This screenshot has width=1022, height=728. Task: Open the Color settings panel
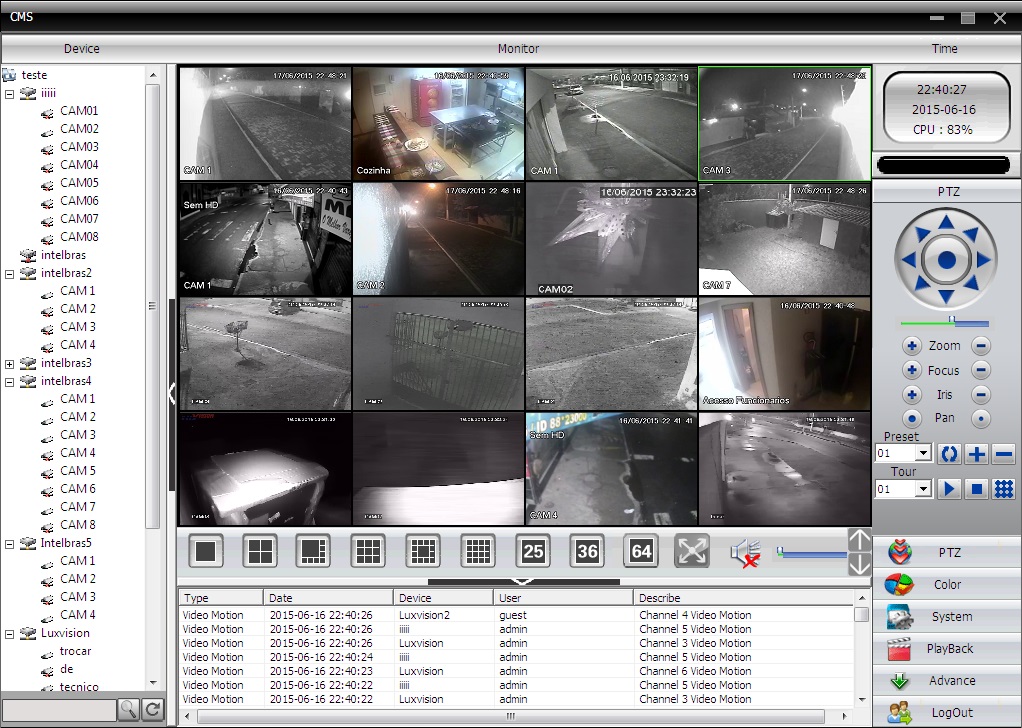[x=947, y=585]
